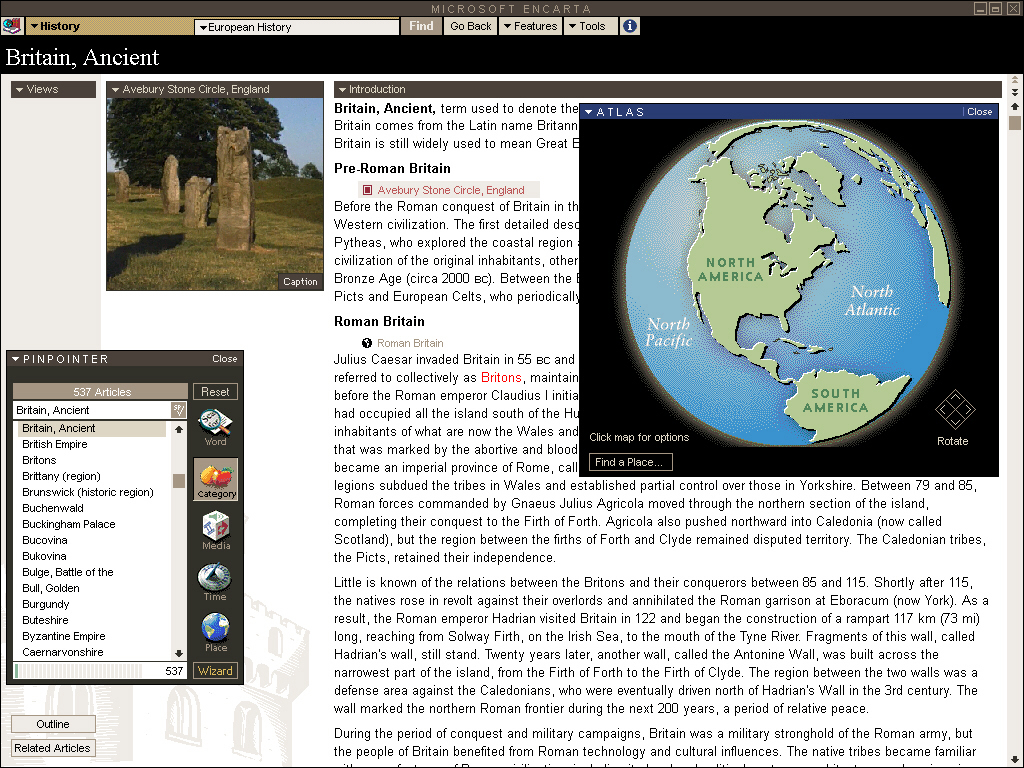Viewport: 1024px width, 768px height.
Task: Close the Pinpointer panel
Action: (x=225, y=359)
